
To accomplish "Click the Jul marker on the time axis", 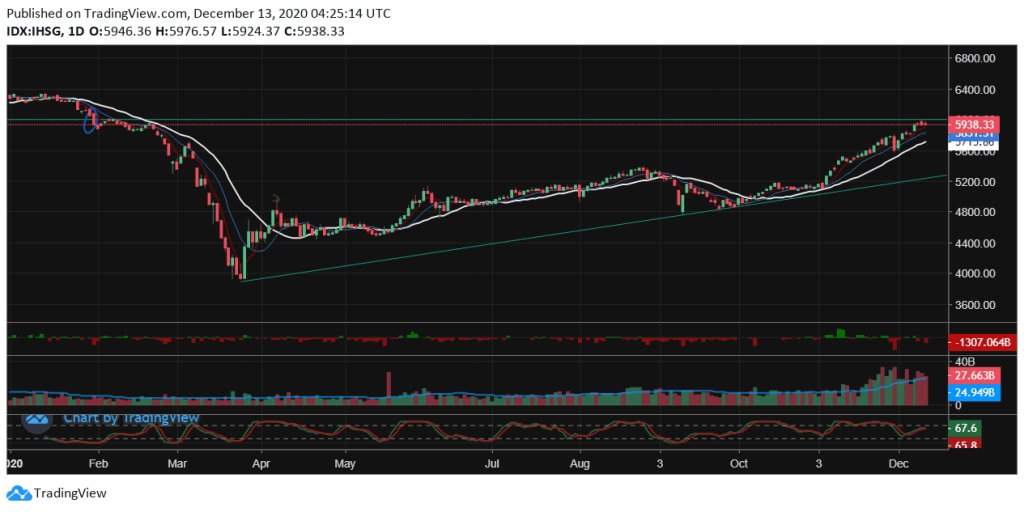I will (x=492, y=465).
